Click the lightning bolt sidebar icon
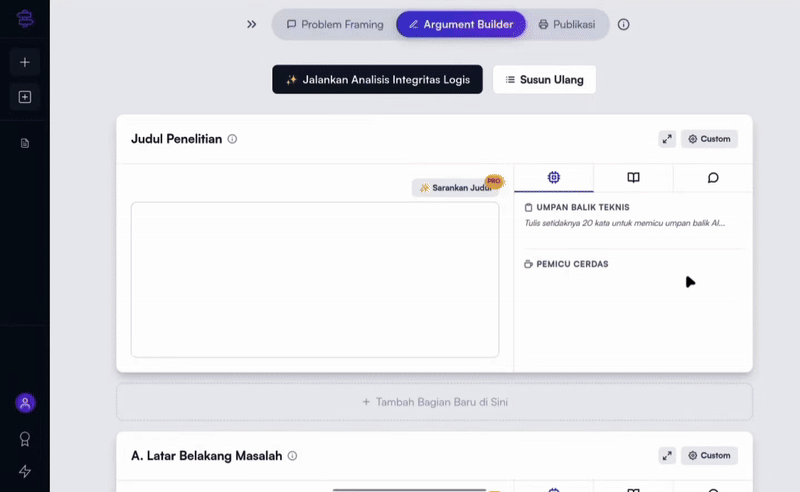Viewport: 800px width, 492px height. [x=25, y=471]
